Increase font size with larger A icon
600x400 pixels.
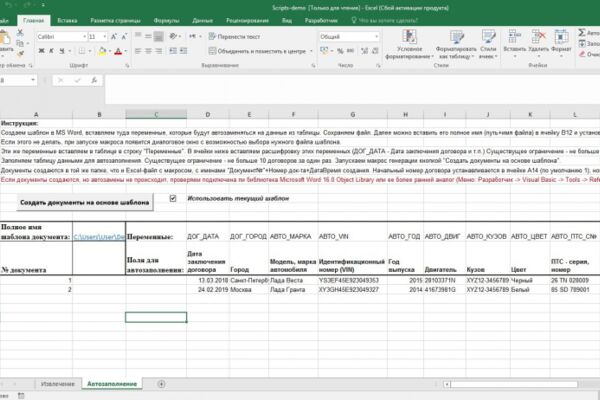pos(114,37)
